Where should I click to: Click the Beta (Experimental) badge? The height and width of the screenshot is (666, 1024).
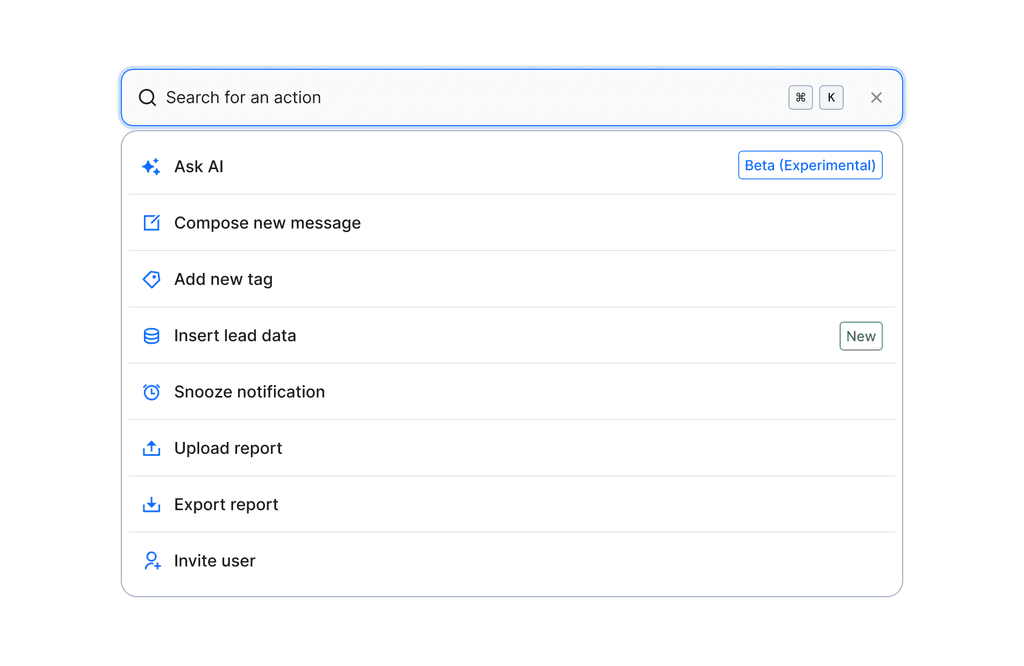pos(810,166)
